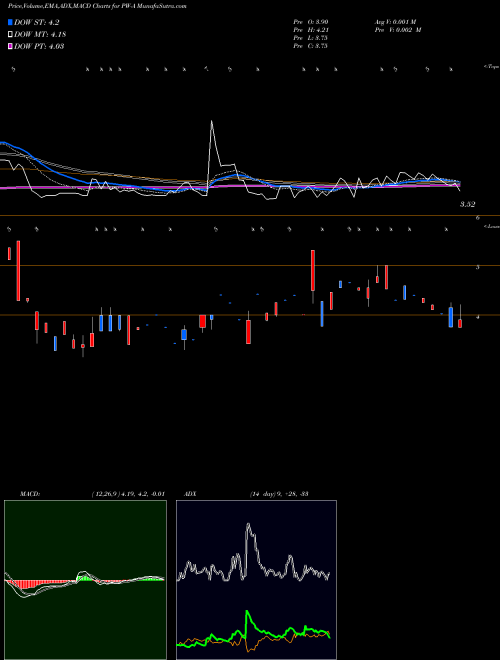Click the ADX '(14 day) 9, +28, -33' readout
This screenshot has width=500, height=660.
point(279,494)
